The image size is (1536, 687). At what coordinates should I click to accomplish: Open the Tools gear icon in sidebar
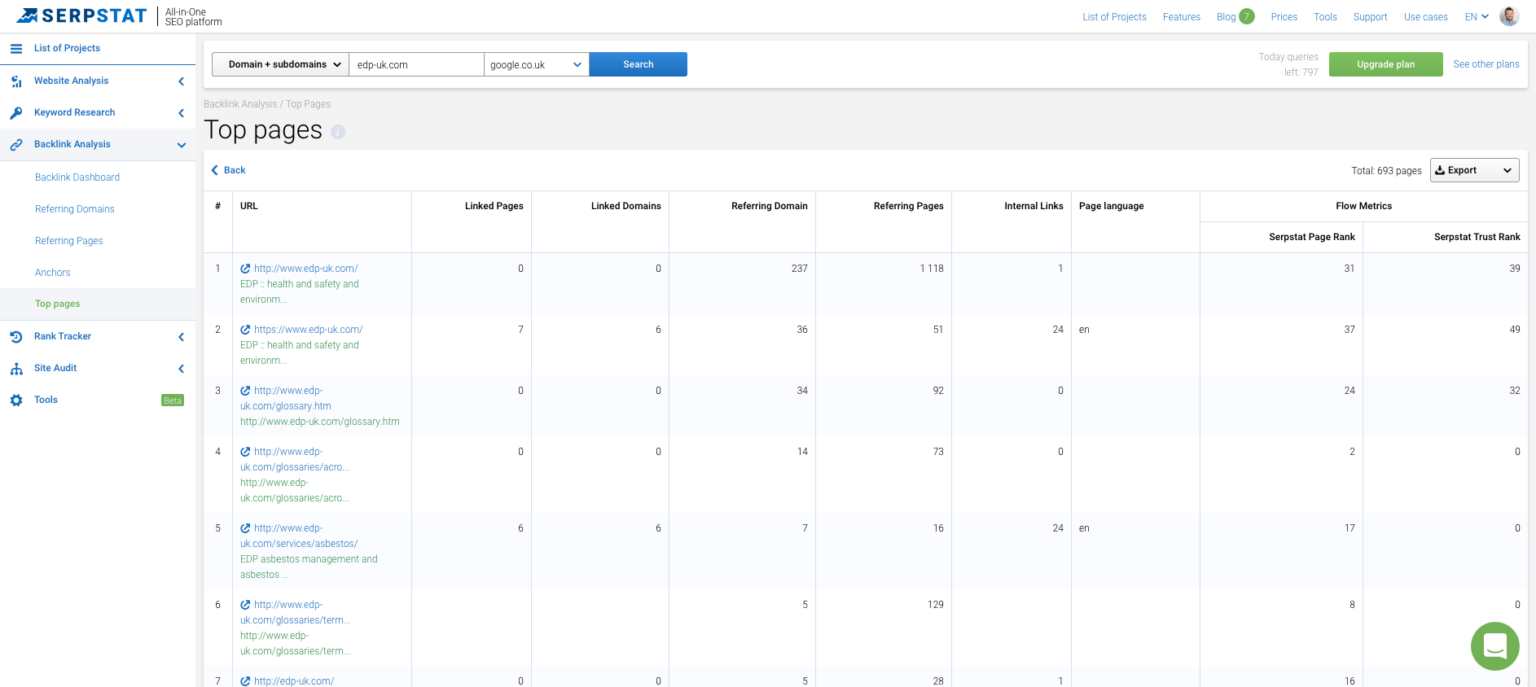(x=15, y=399)
